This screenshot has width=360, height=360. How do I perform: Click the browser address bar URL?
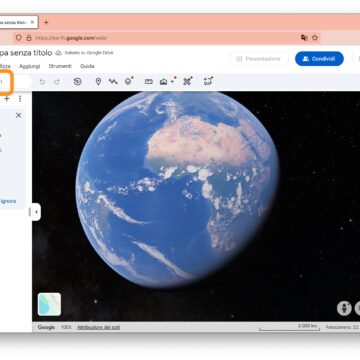pyautogui.click(x=71, y=38)
